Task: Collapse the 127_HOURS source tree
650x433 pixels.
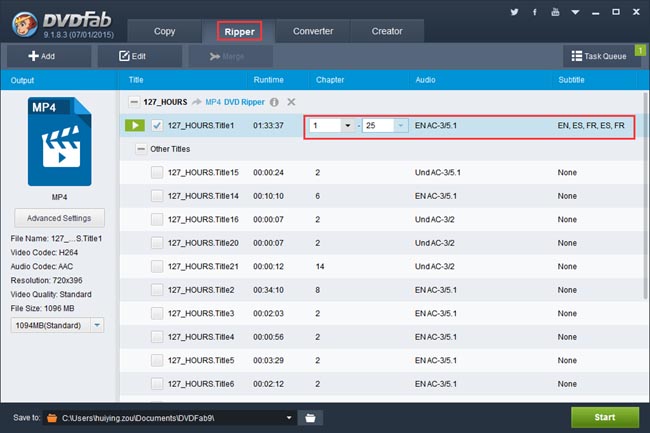Action: pyautogui.click(x=133, y=102)
